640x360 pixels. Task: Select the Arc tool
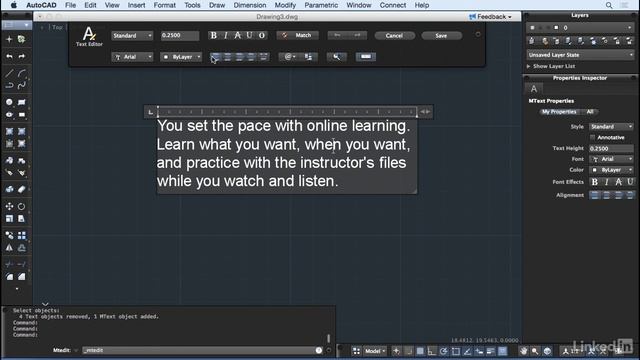tap(22, 73)
